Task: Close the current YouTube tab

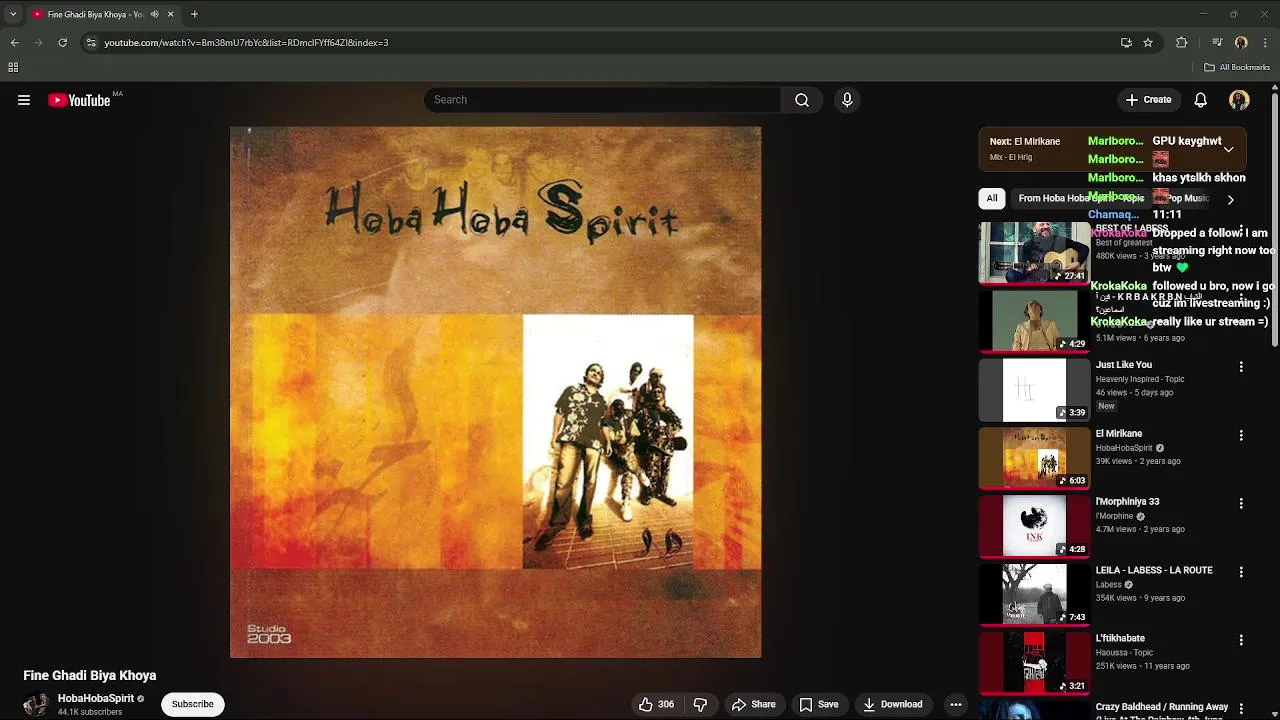Action: click(170, 14)
